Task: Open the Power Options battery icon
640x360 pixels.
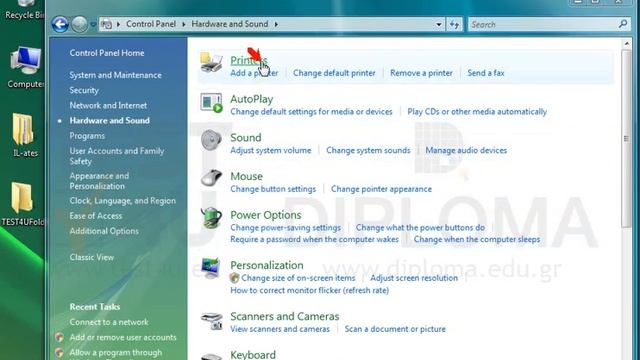Action: (211, 218)
